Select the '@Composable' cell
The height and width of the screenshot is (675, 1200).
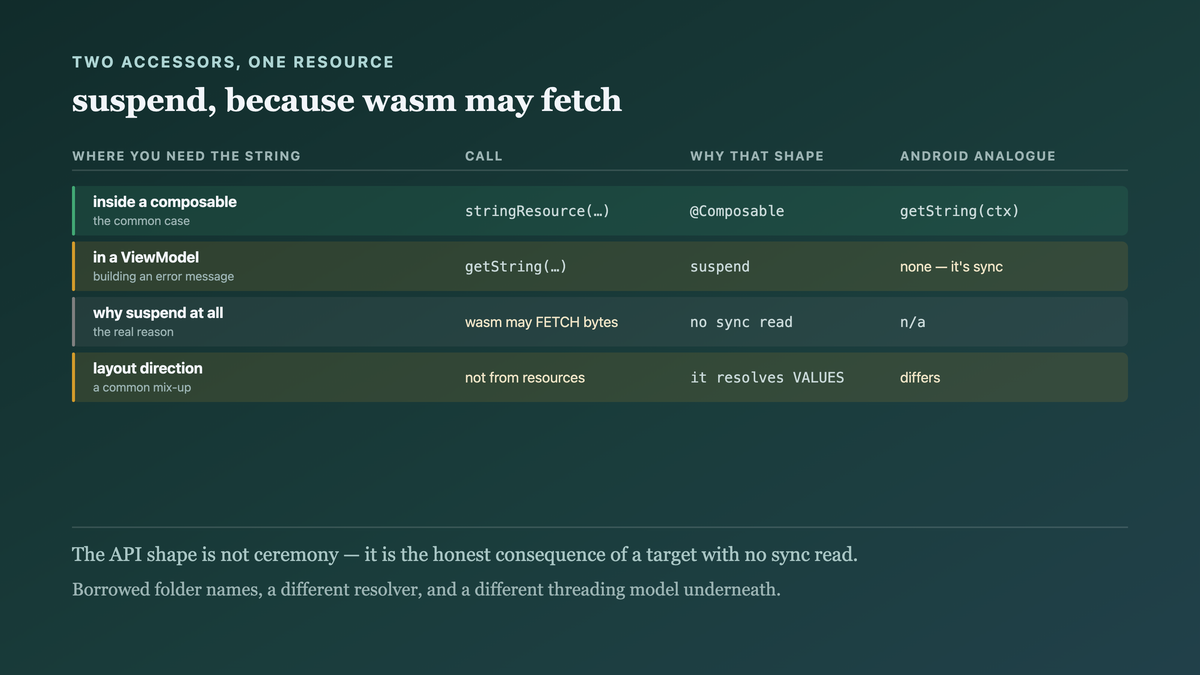tap(737, 211)
